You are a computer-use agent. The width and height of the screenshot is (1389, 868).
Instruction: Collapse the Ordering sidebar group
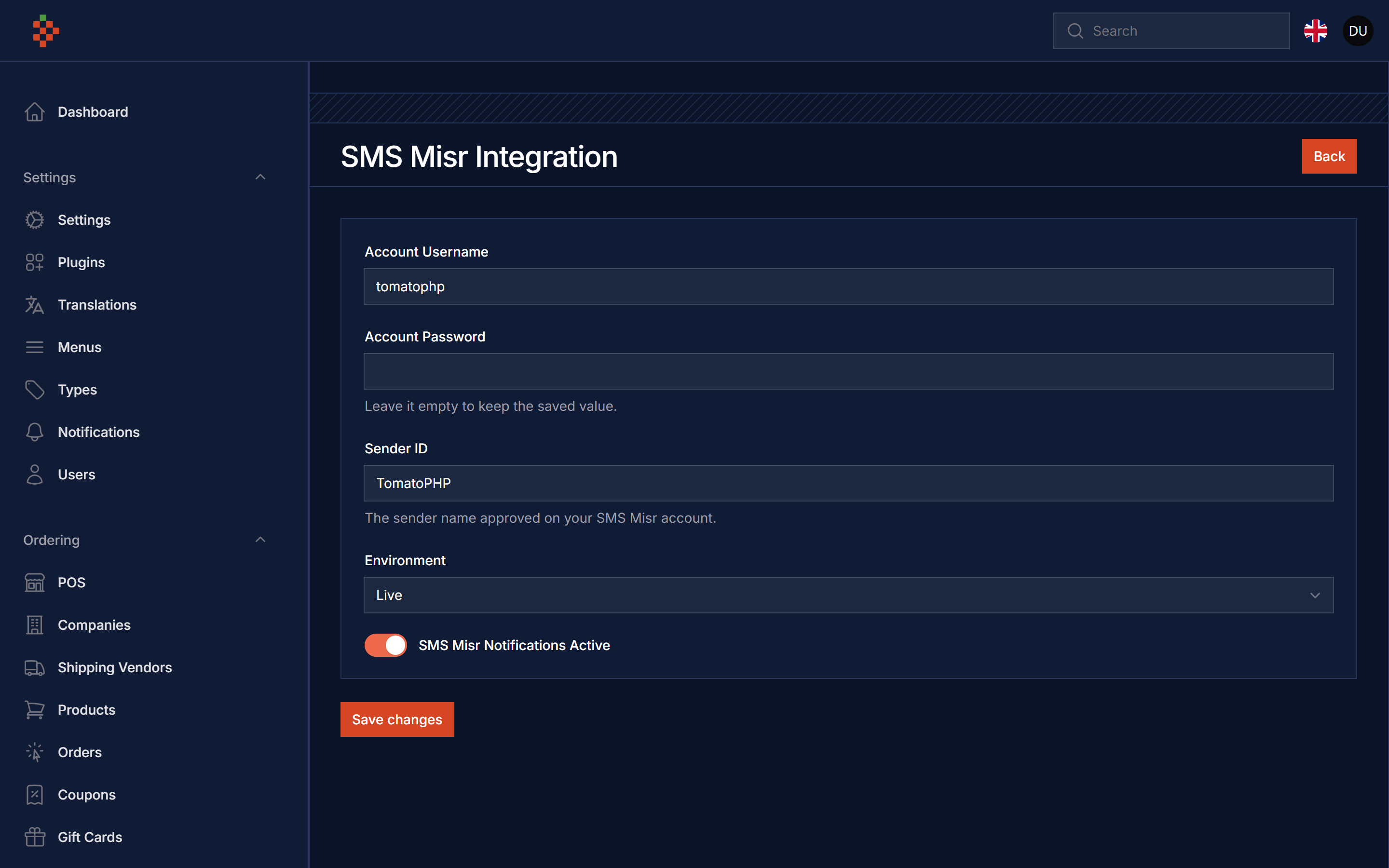pos(260,540)
